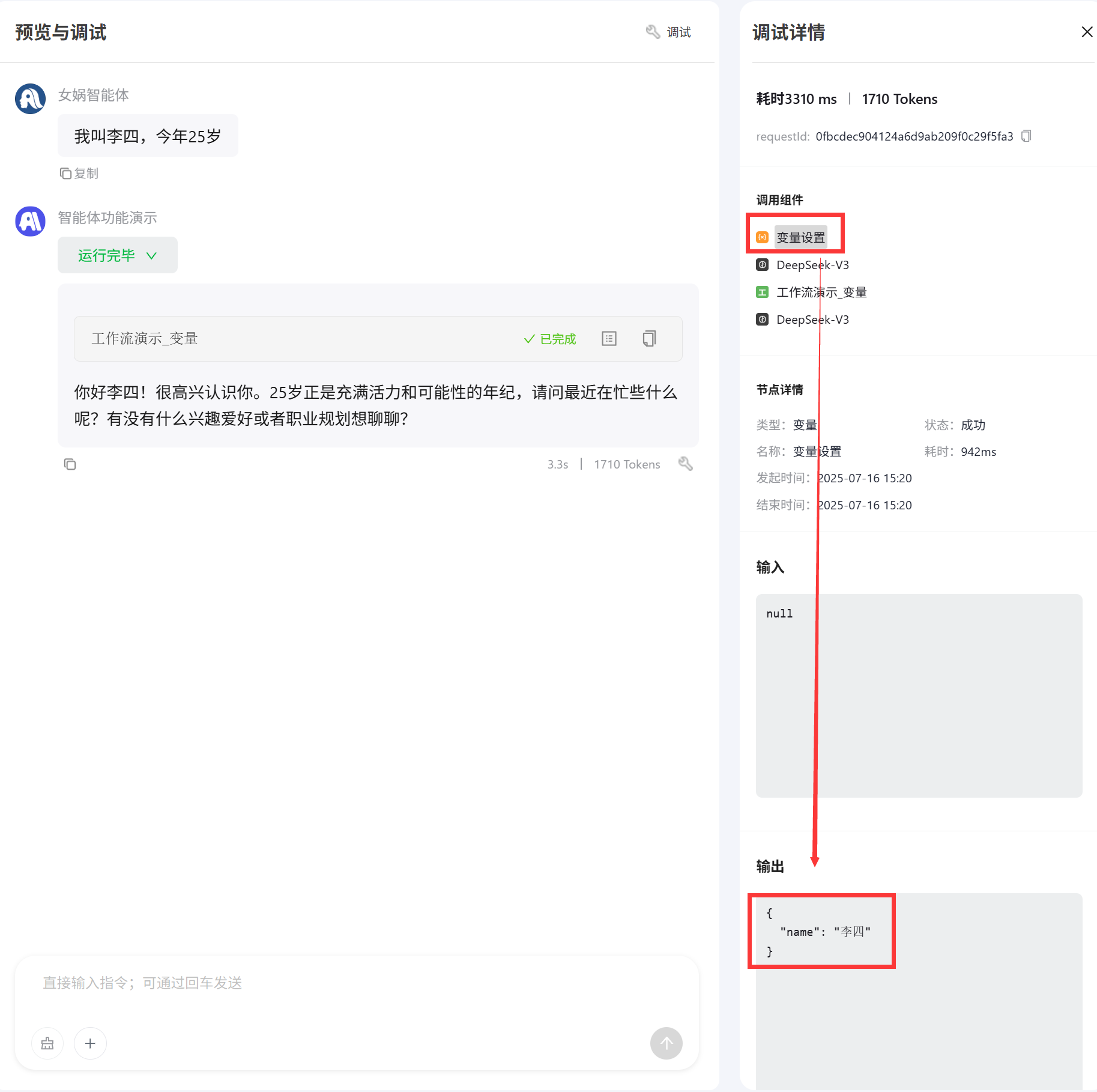Copy the 工作流演示_变量 workflow result
Viewport: 1097px width, 1092px height.
(x=649, y=339)
